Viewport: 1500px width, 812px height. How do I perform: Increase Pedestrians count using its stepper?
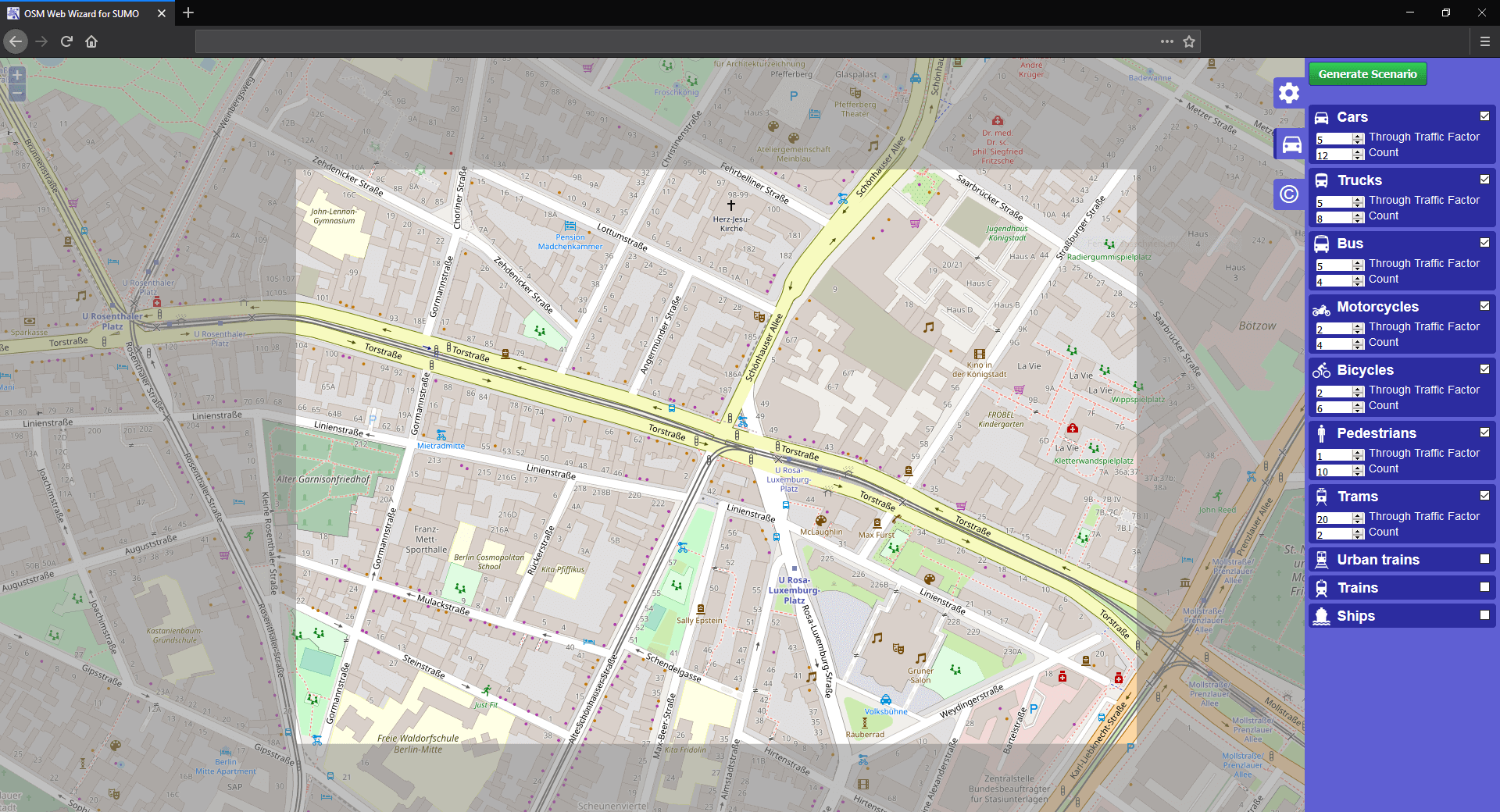point(1359,467)
